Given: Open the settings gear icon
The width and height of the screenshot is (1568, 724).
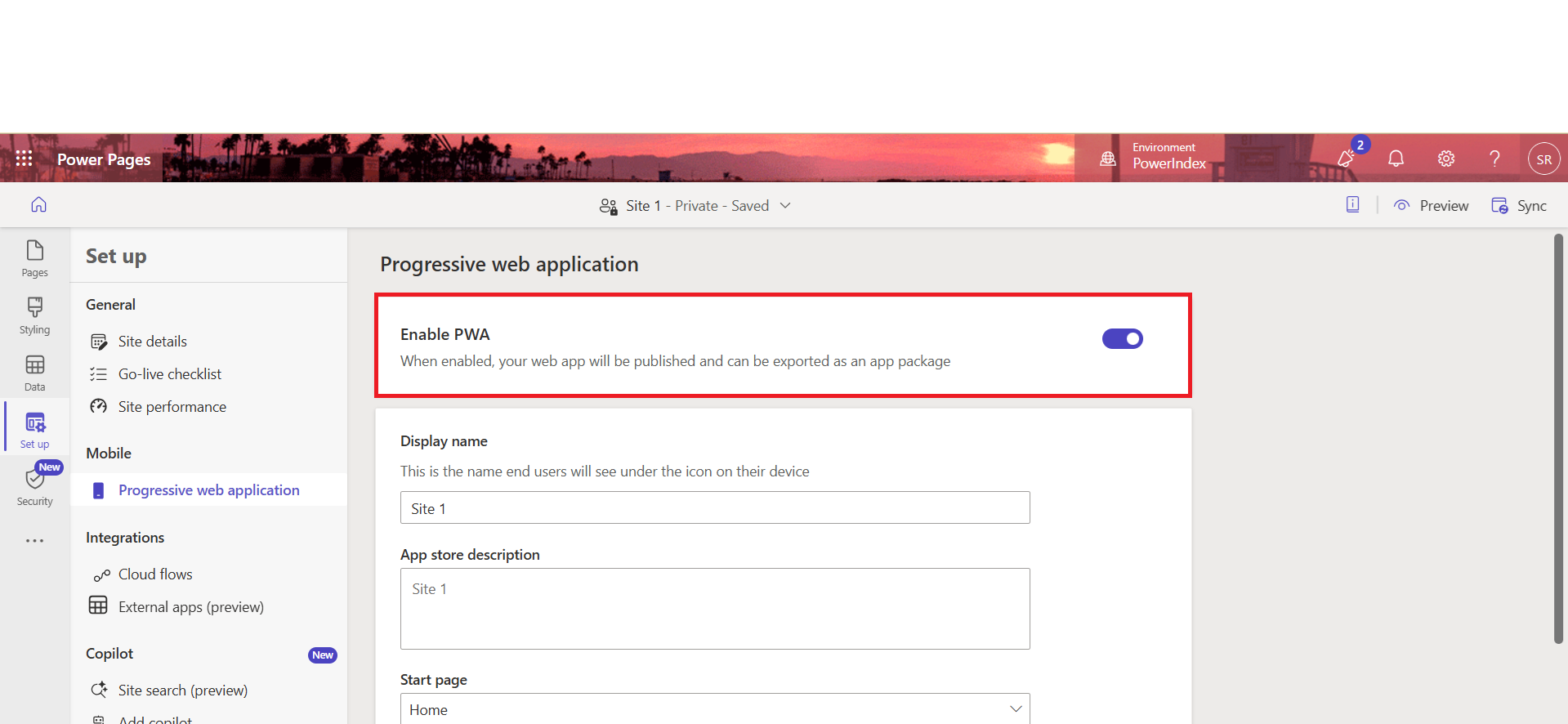Looking at the screenshot, I should pos(1445,159).
